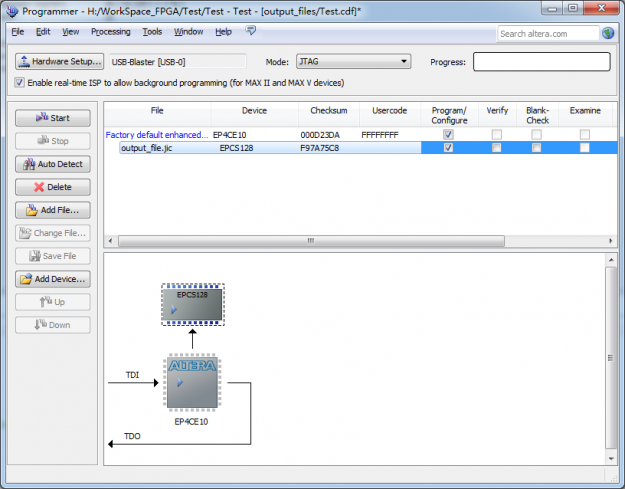625x489 pixels.
Task: Click checksum F97A75C8
Action: pyautogui.click(x=320, y=148)
